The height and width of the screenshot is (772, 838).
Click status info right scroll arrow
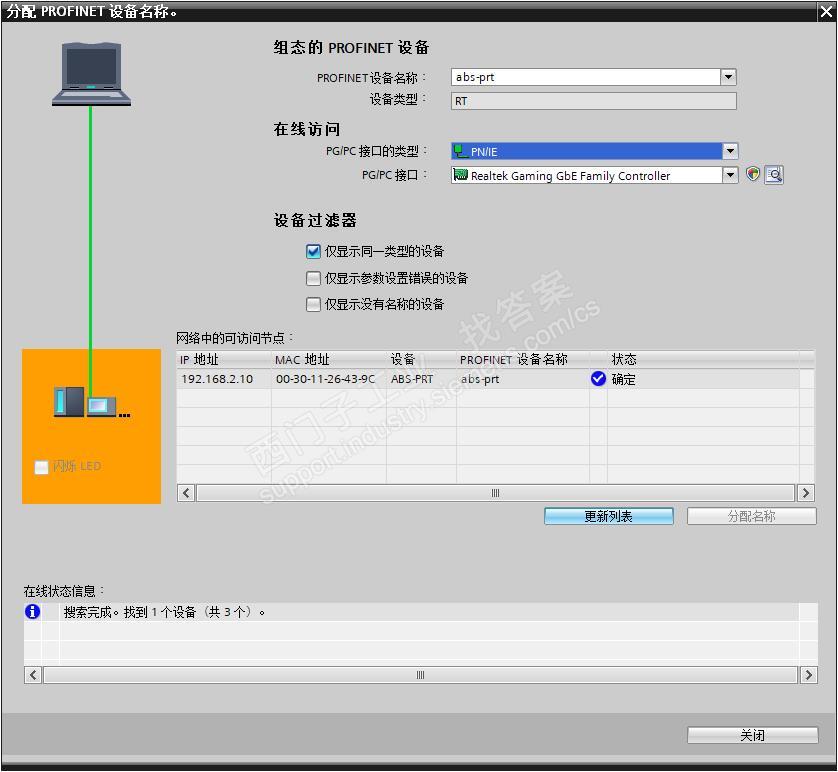click(x=809, y=675)
